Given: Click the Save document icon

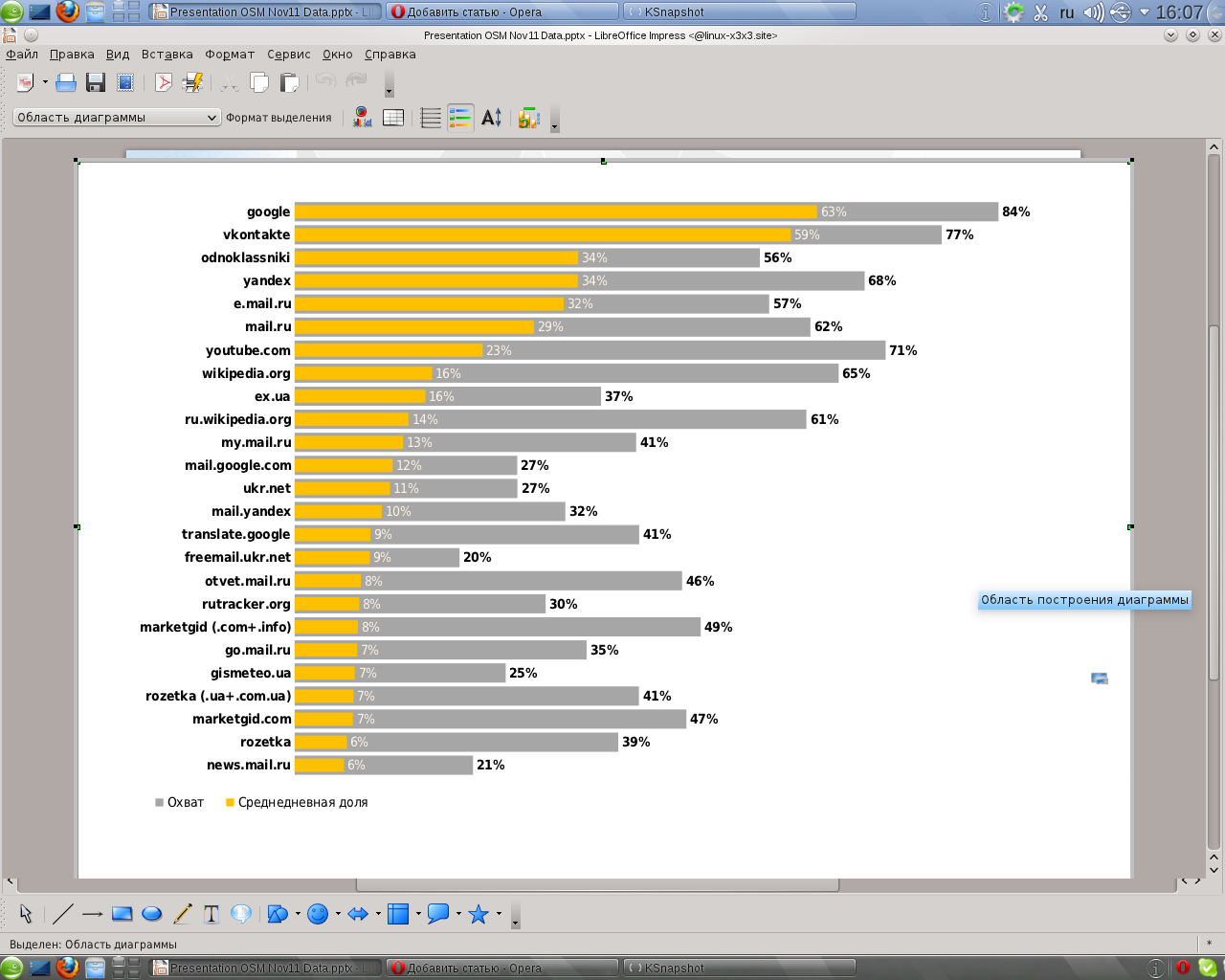Looking at the screenshot, I should tap(96, 83).
